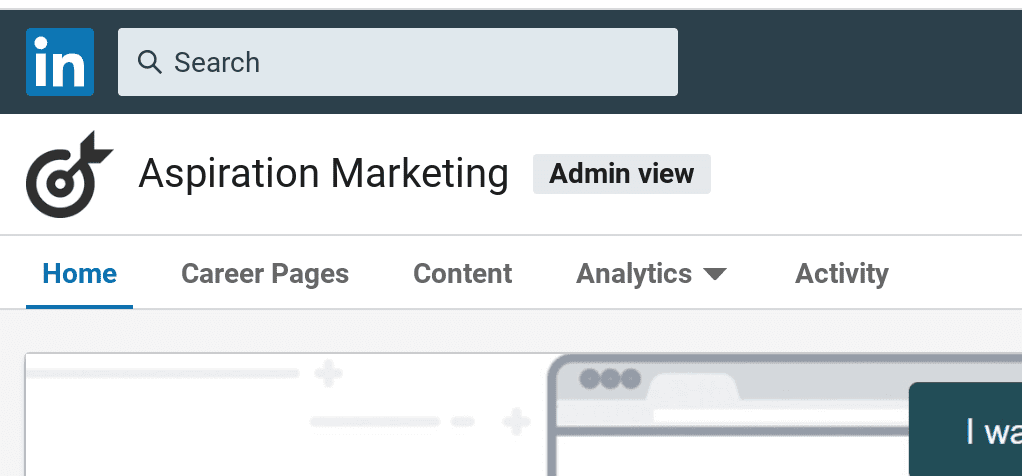Switch to the Home tab

point(80,274)
